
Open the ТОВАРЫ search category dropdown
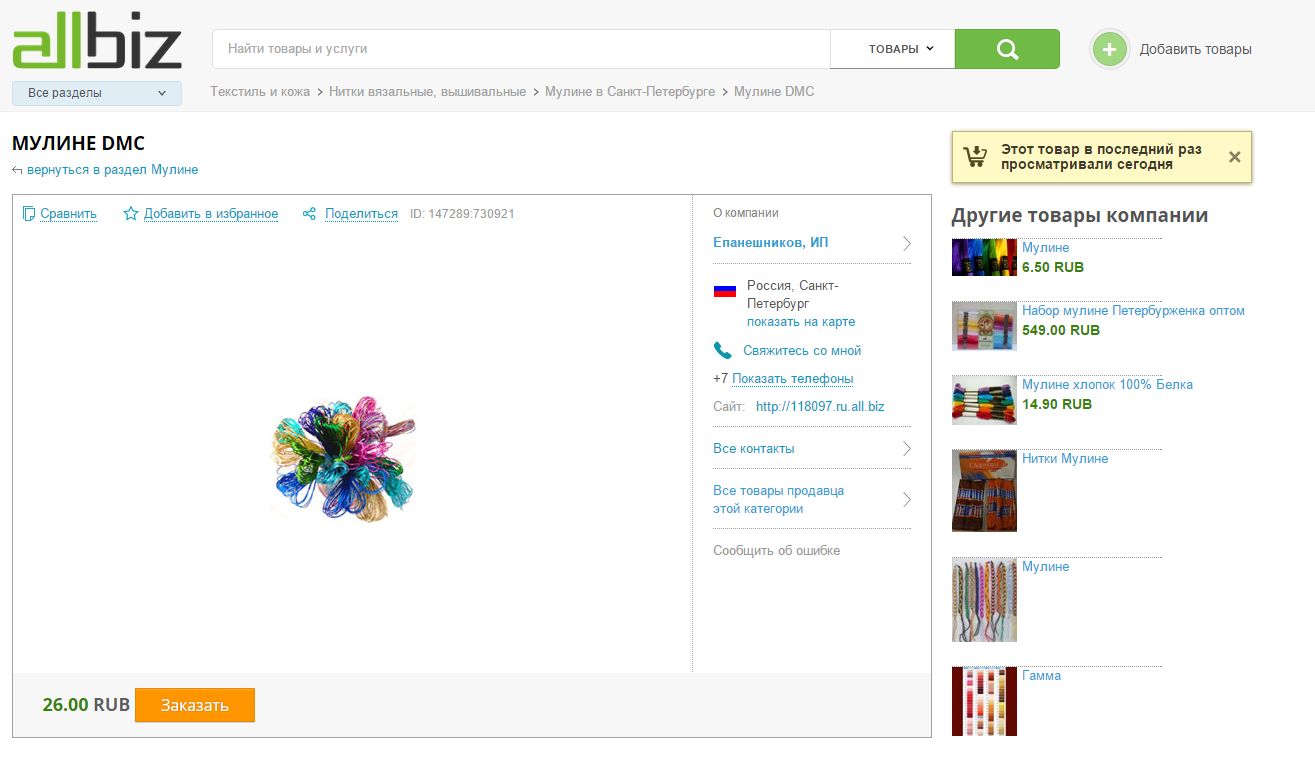coord(893,49)
